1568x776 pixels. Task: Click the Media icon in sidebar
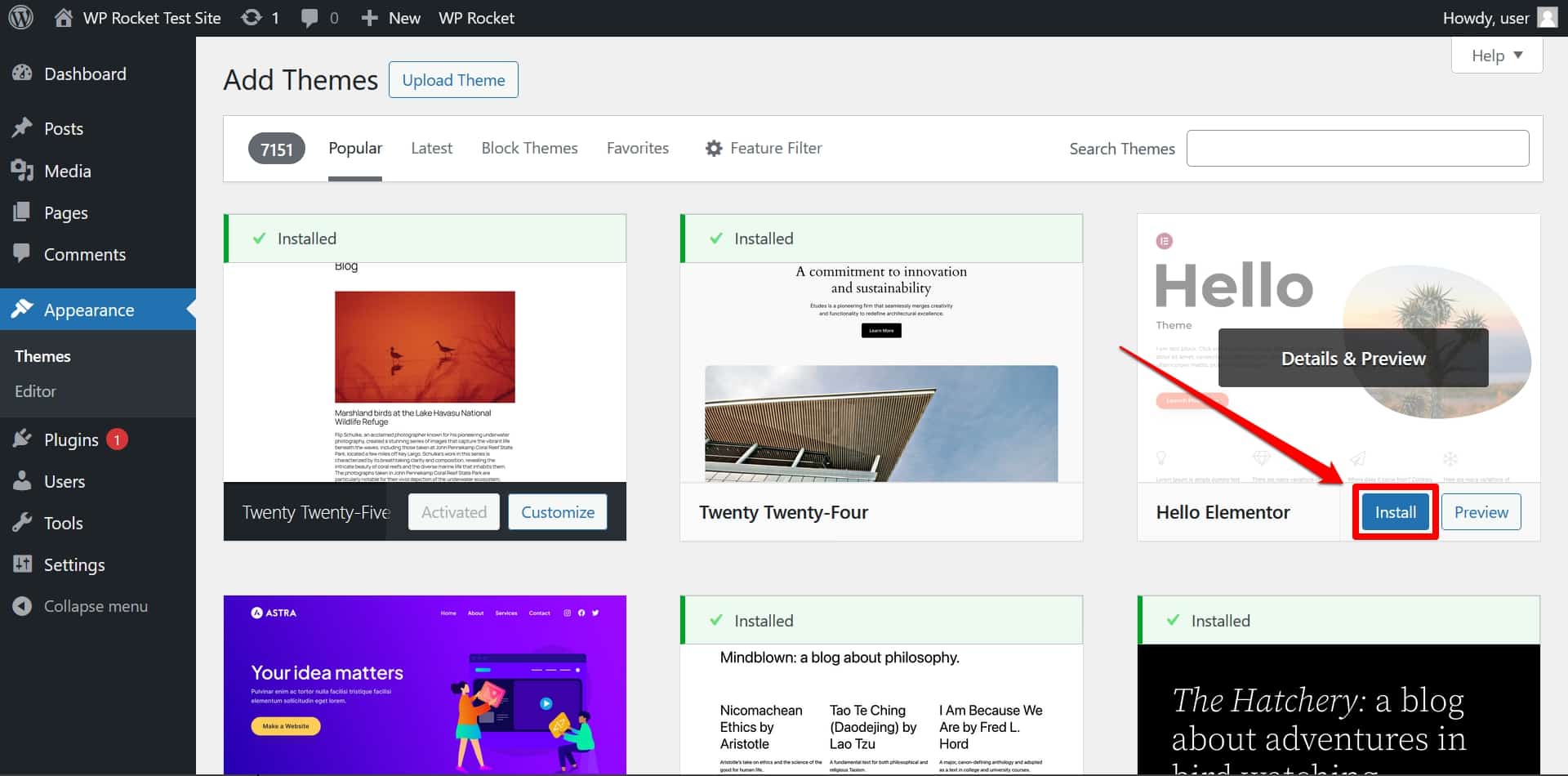point(22,171)
